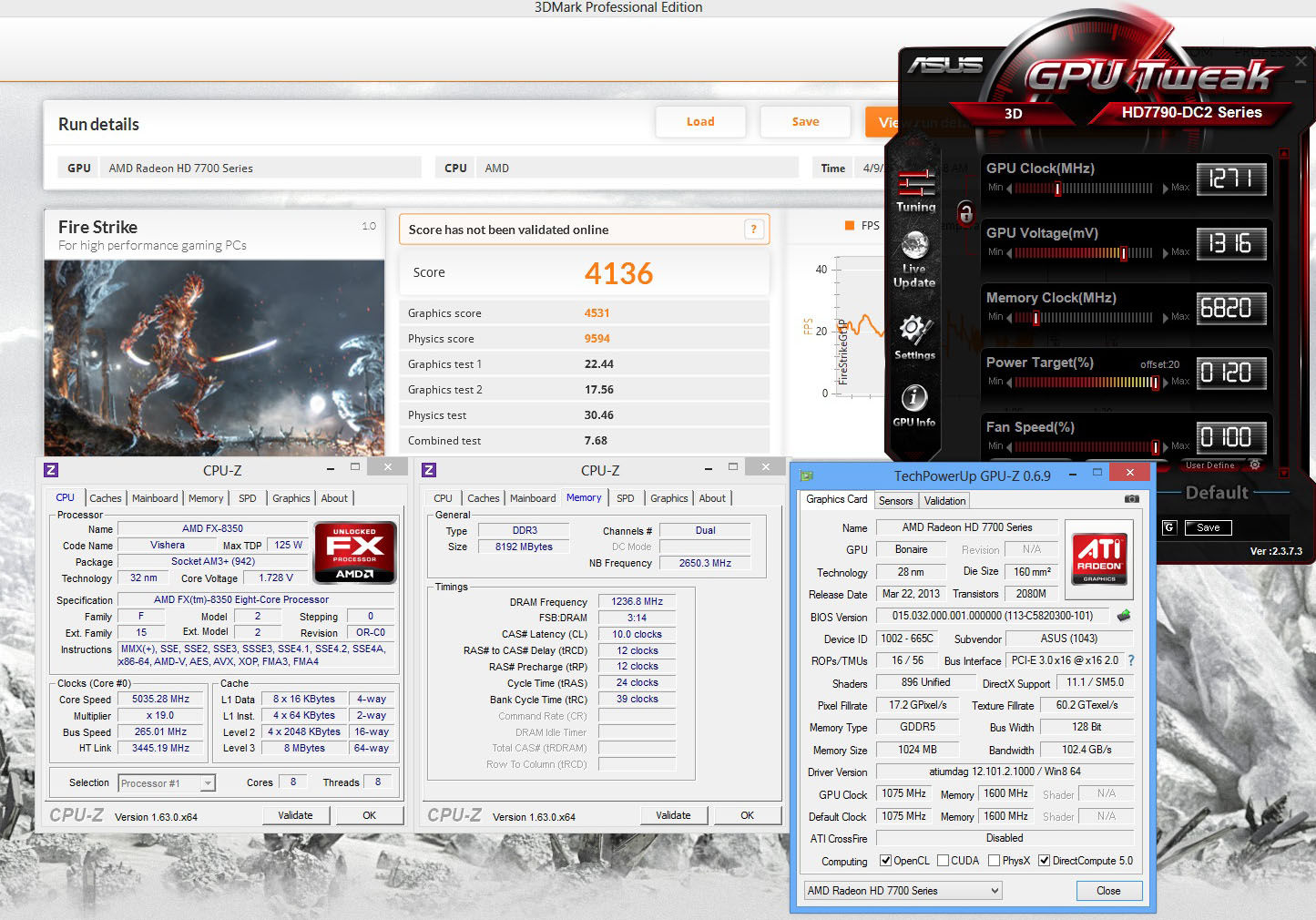Click the Memory Clock Max arrow
1316x920 pixels.
click(1165, 318)
